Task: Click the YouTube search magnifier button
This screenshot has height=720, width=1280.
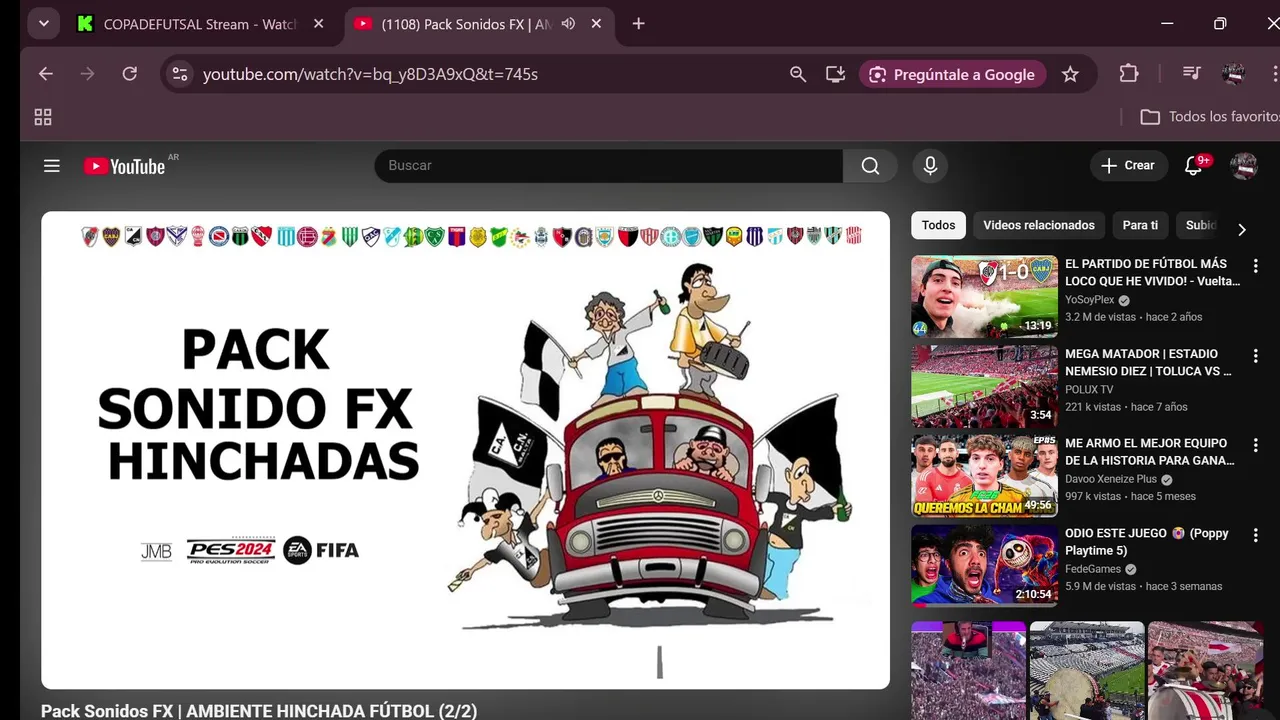Action: click(870, 165)
